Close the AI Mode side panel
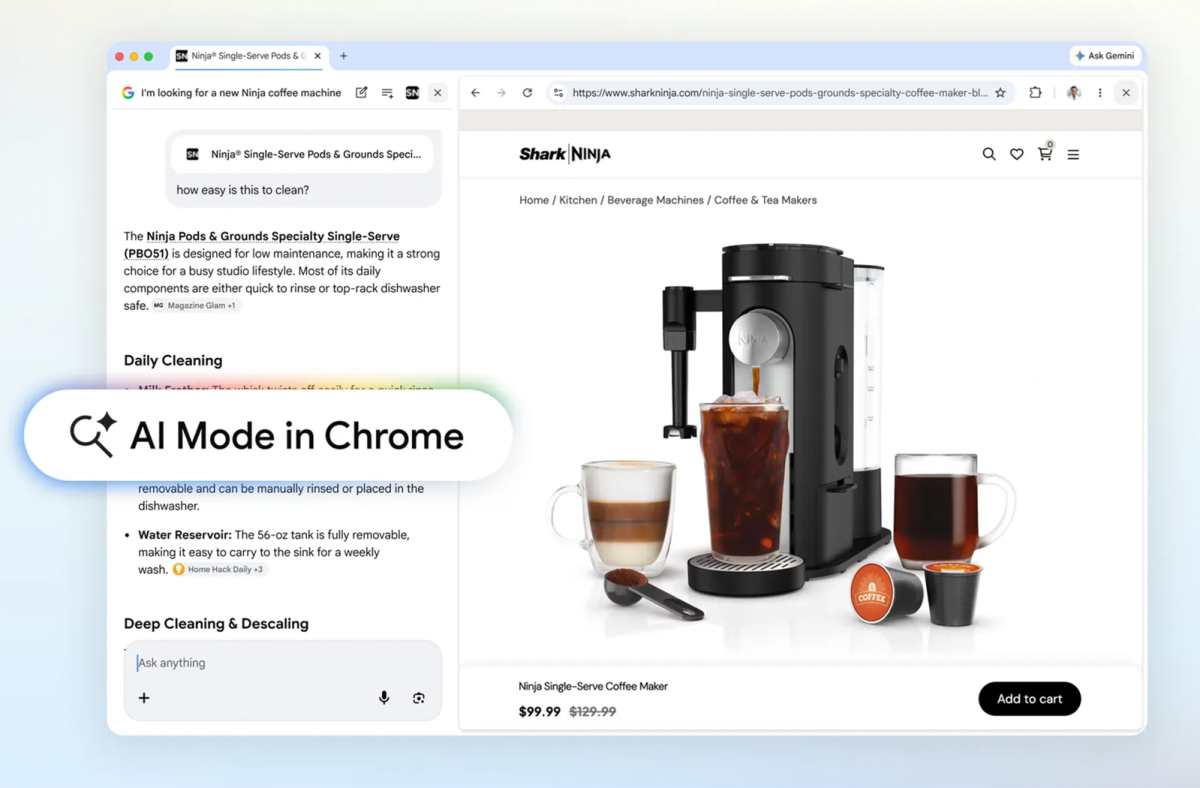Screen dimensions: 1200x788 [x=437, y=93]
